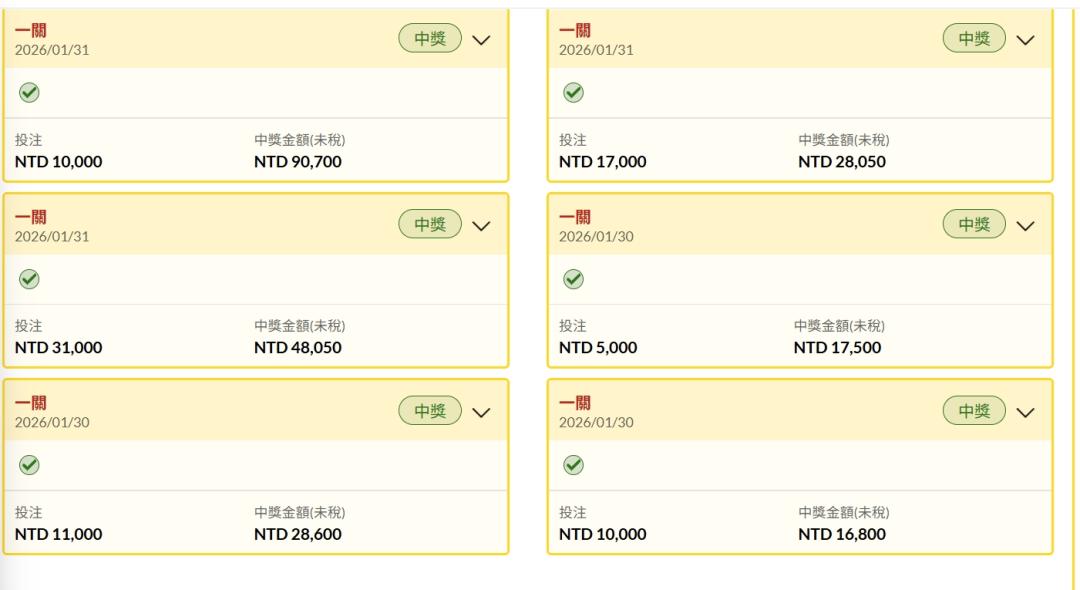Toggle the chevron on the NTD 28,600 card
This screenshot has height=590, width=1080.
[x=481, y=412]
